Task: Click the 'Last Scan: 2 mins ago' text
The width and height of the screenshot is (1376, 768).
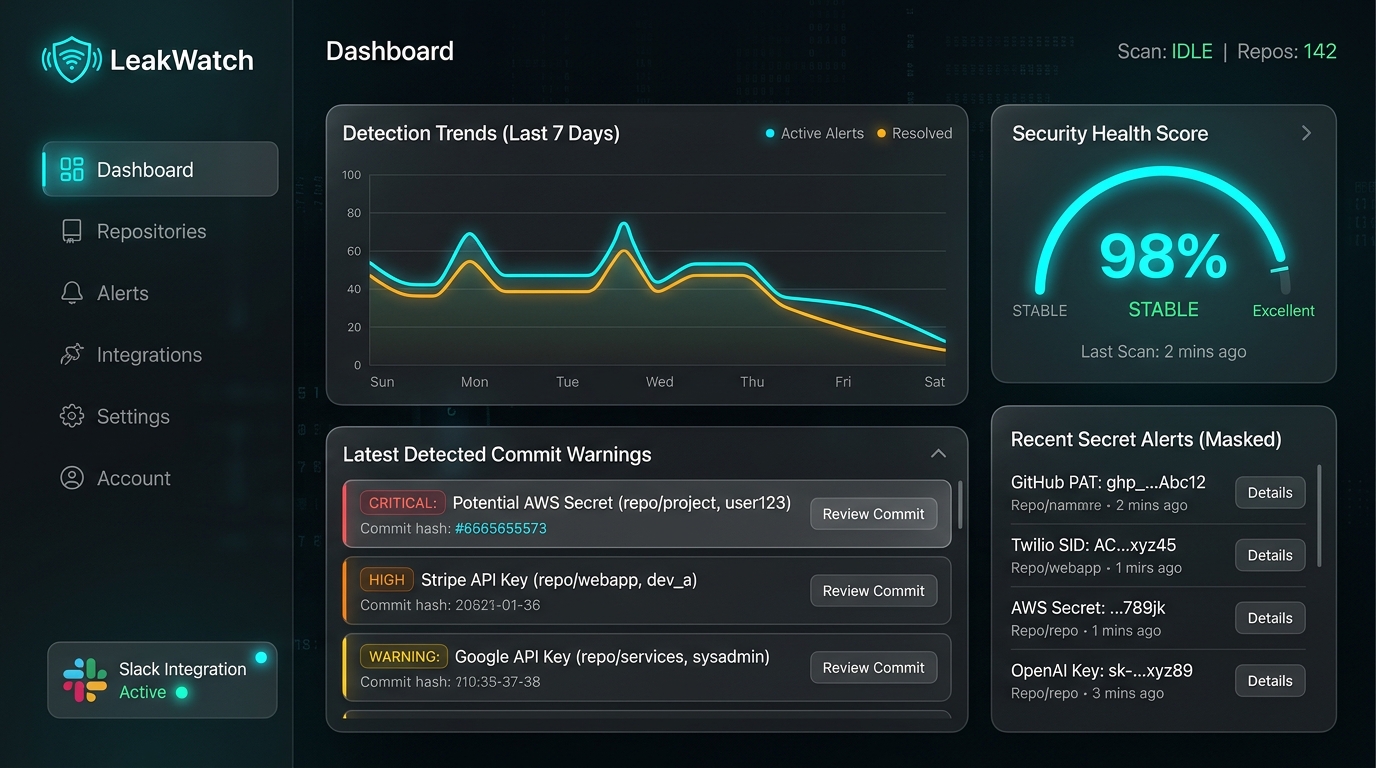Action: (x=1163, y=351)
